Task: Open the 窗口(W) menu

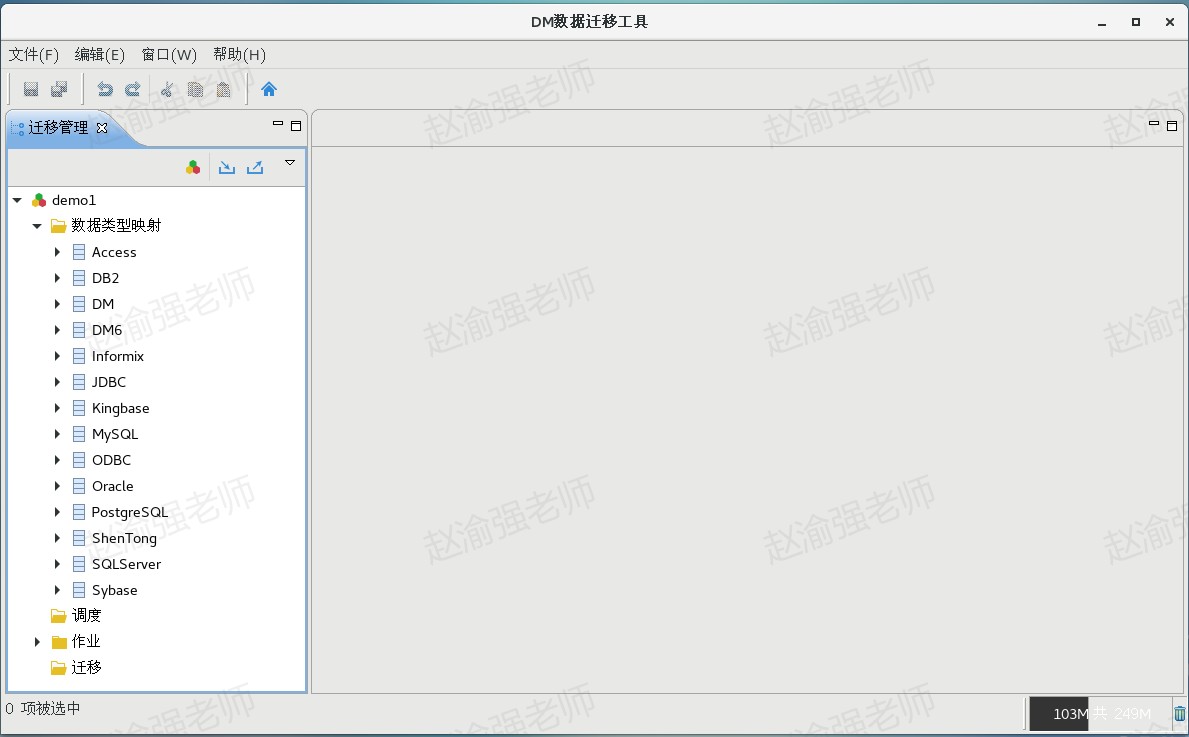Action: point(169,55)
